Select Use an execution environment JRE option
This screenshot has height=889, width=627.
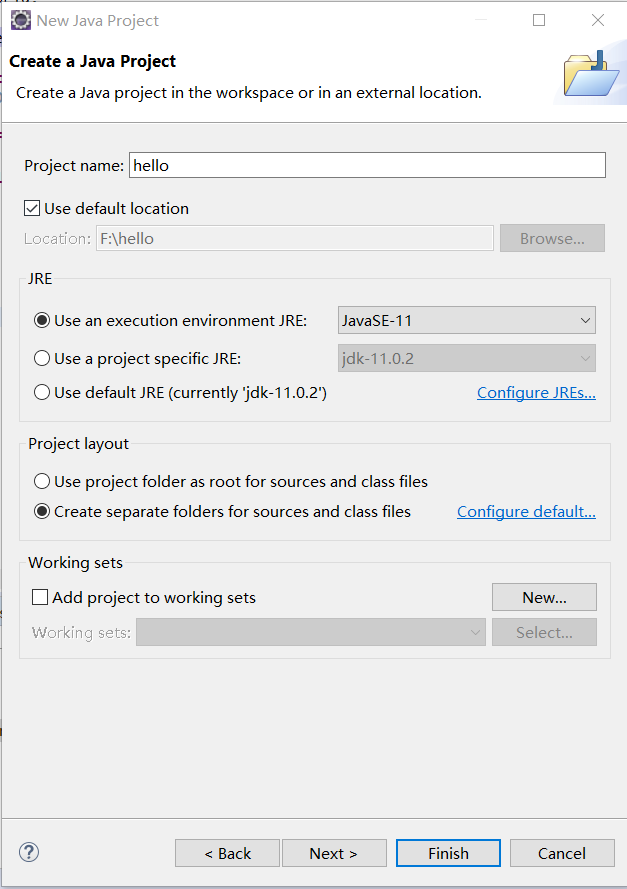coord(42,321)
